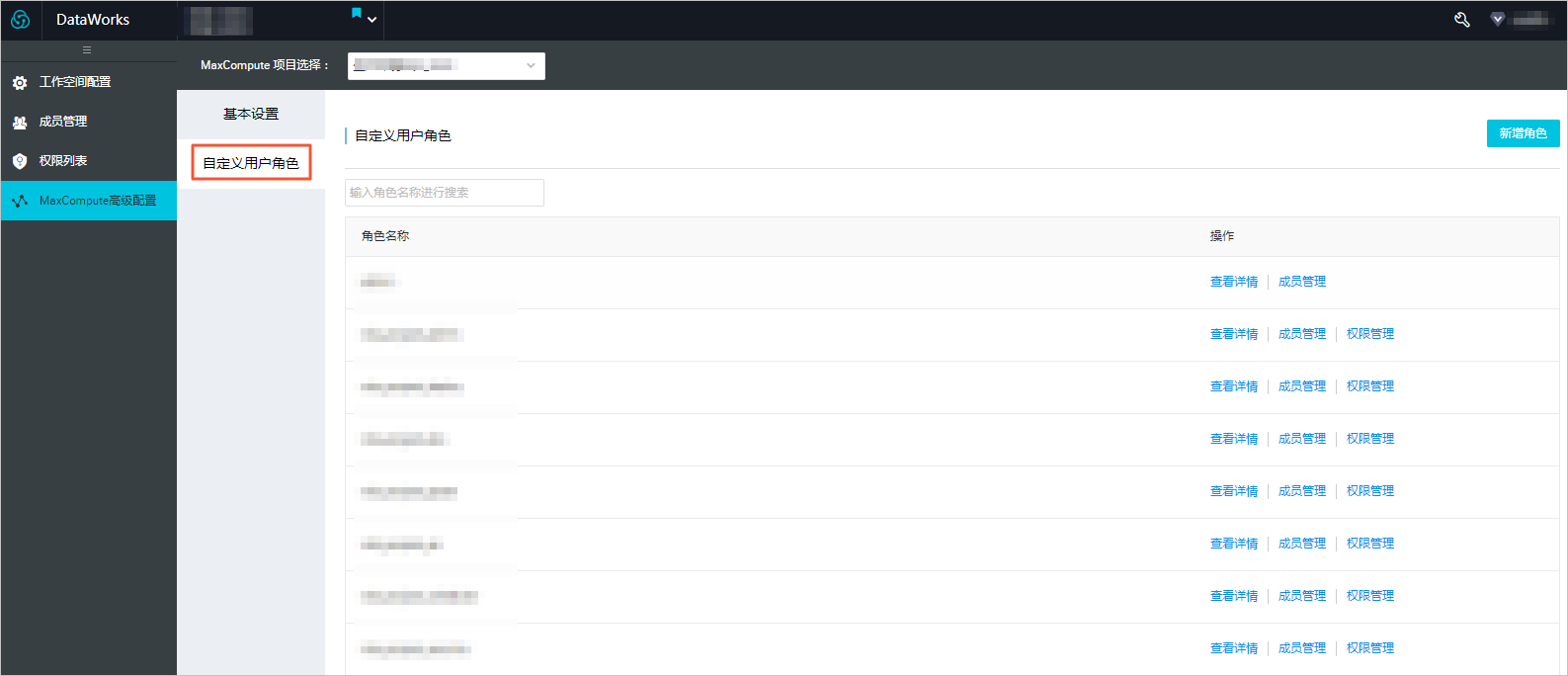Click 查看详情 in the sixth role row
This screenshot has width=1568, height=676.
pos(1234,544)
